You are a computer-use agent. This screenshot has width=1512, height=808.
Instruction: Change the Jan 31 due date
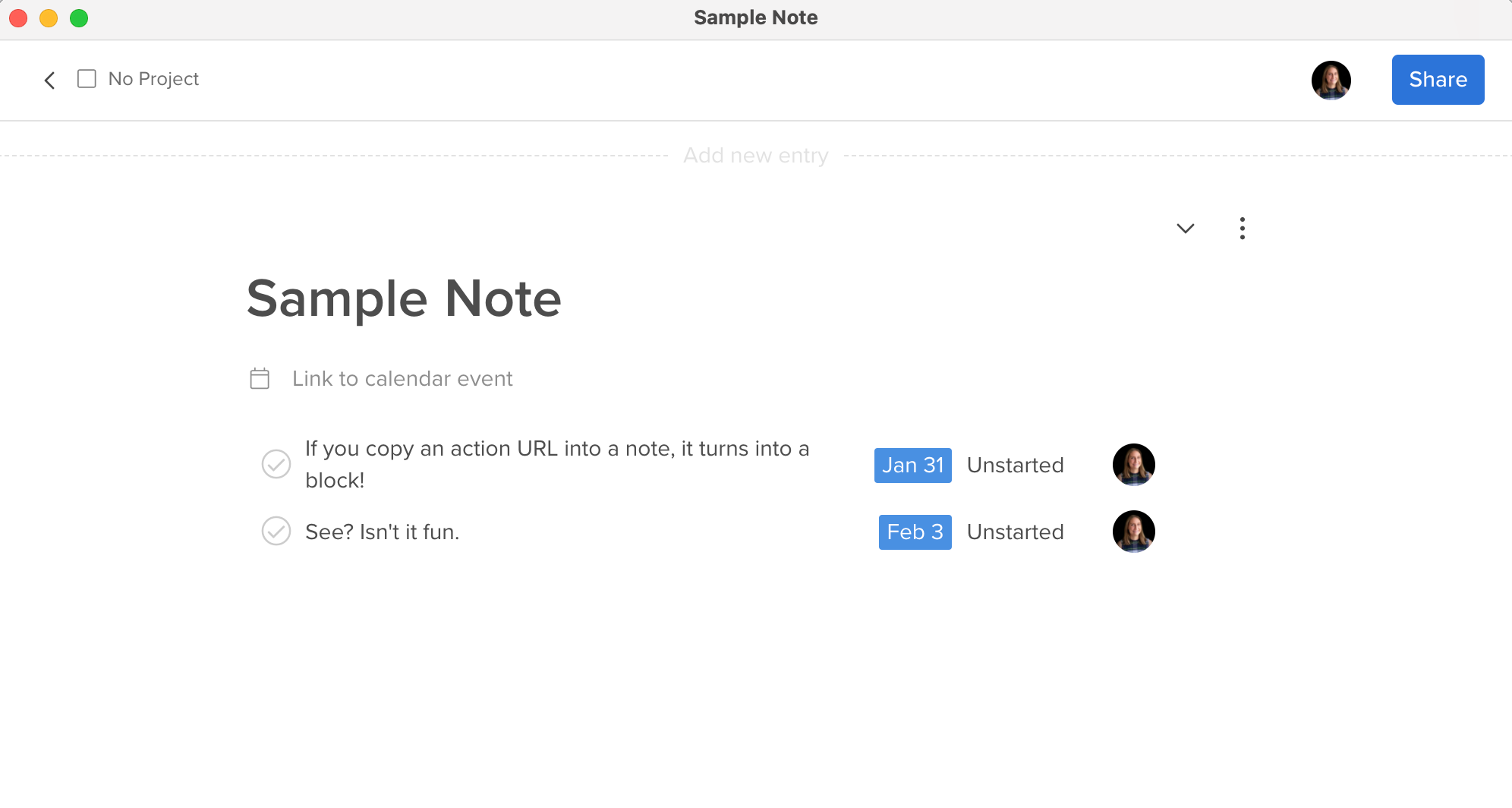[912, 465]
